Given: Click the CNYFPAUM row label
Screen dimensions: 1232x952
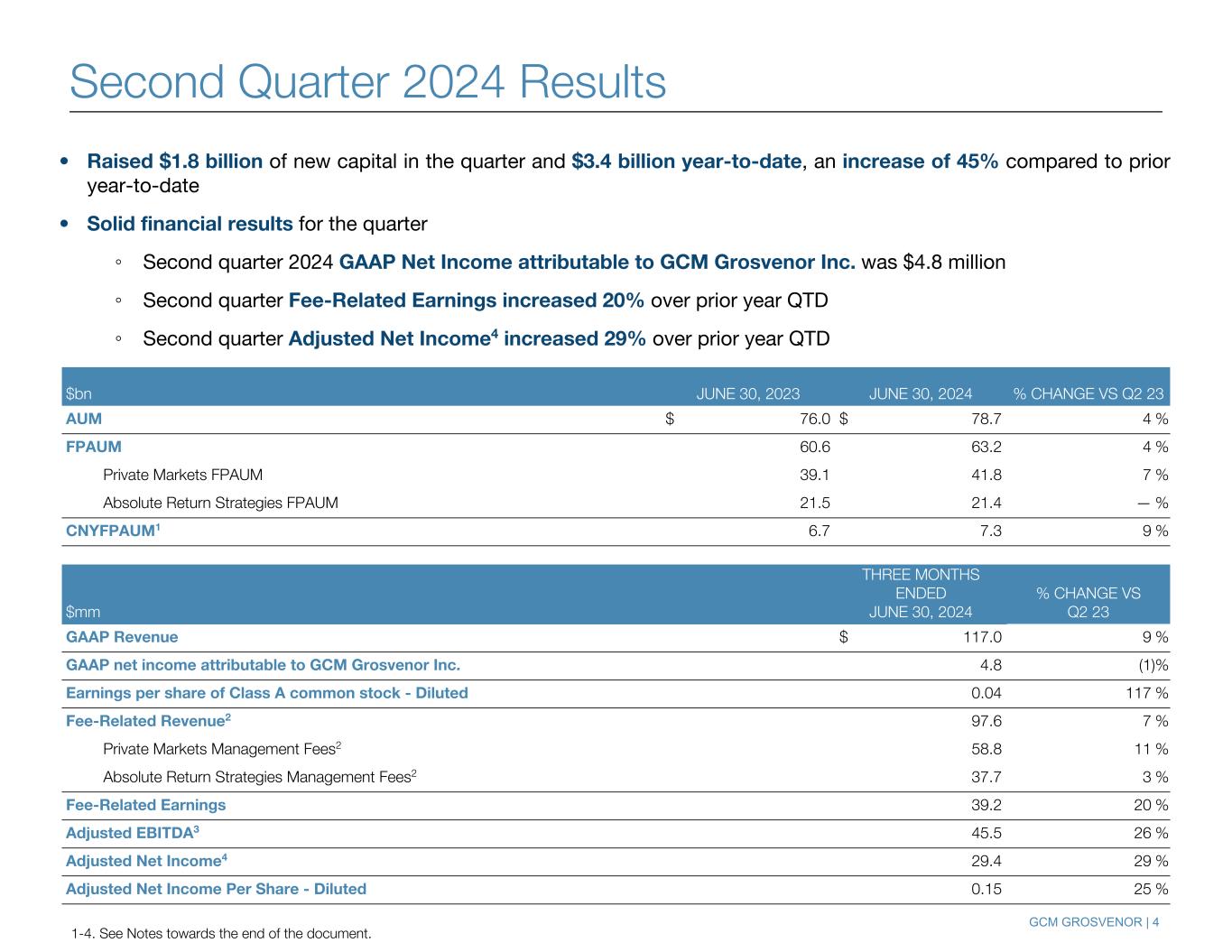Looking at the screenshot, I should point(113,531).
